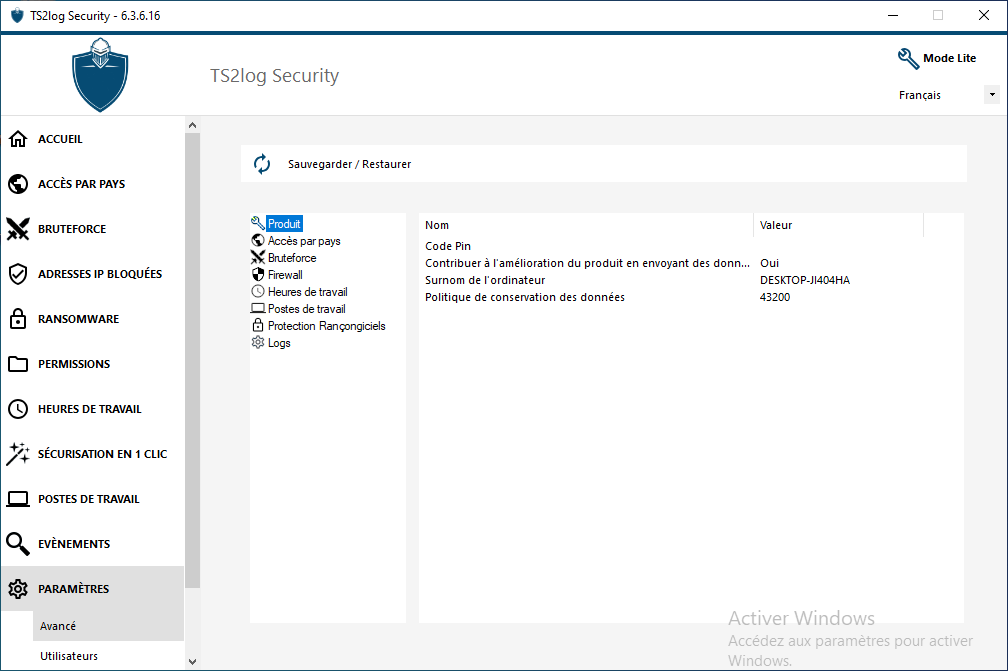Click the wrench icon of Produit tree node
Image resolution: width=1008 pixels, height=671 pixels.
tap(258, 223)
